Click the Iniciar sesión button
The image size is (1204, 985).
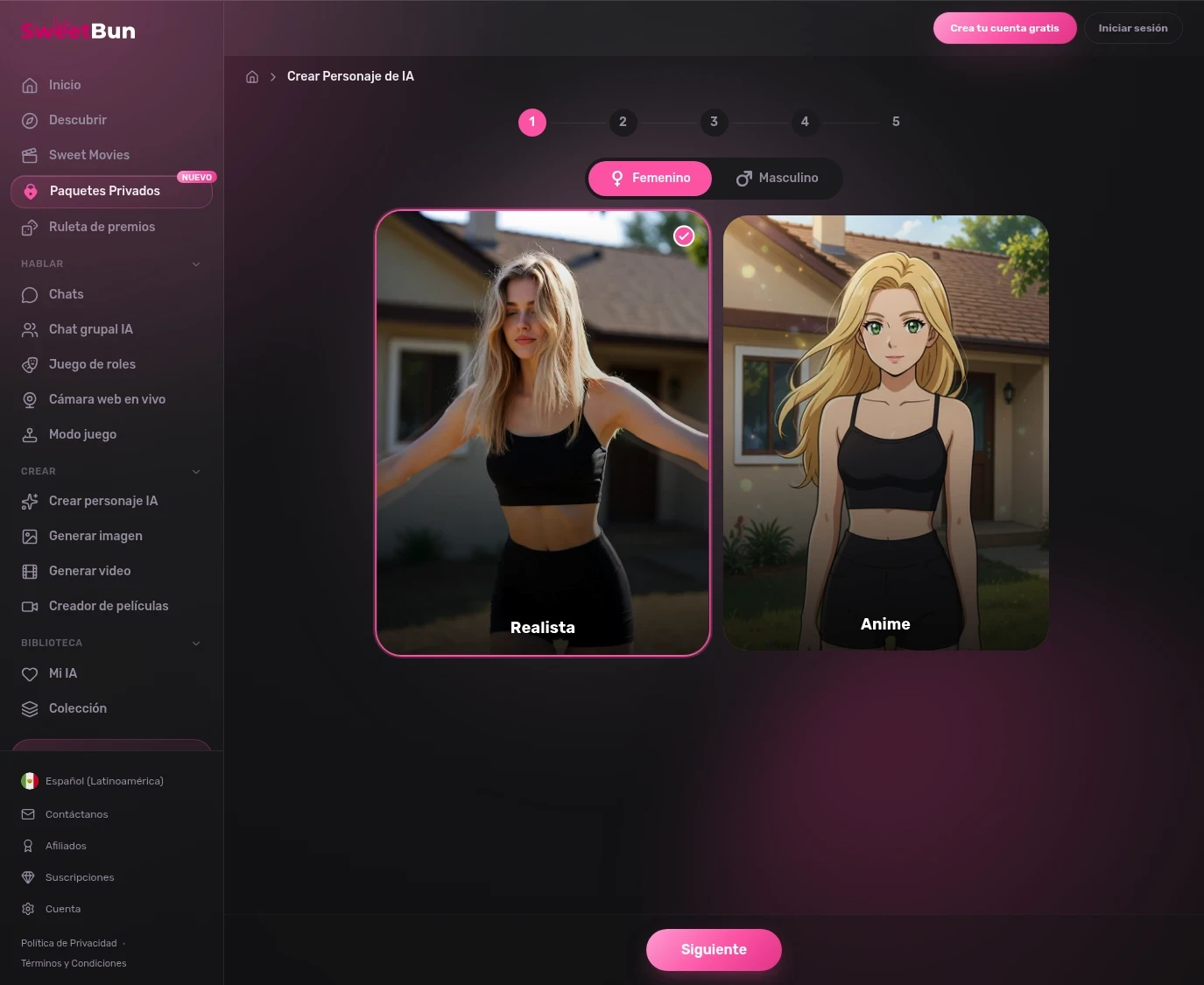click(x=1133, y=28)
